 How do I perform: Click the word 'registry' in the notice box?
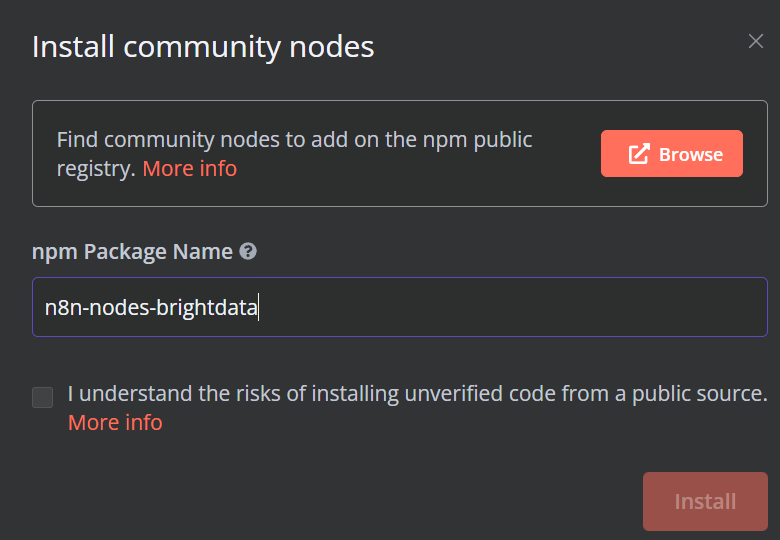click(x=95, y=168)
